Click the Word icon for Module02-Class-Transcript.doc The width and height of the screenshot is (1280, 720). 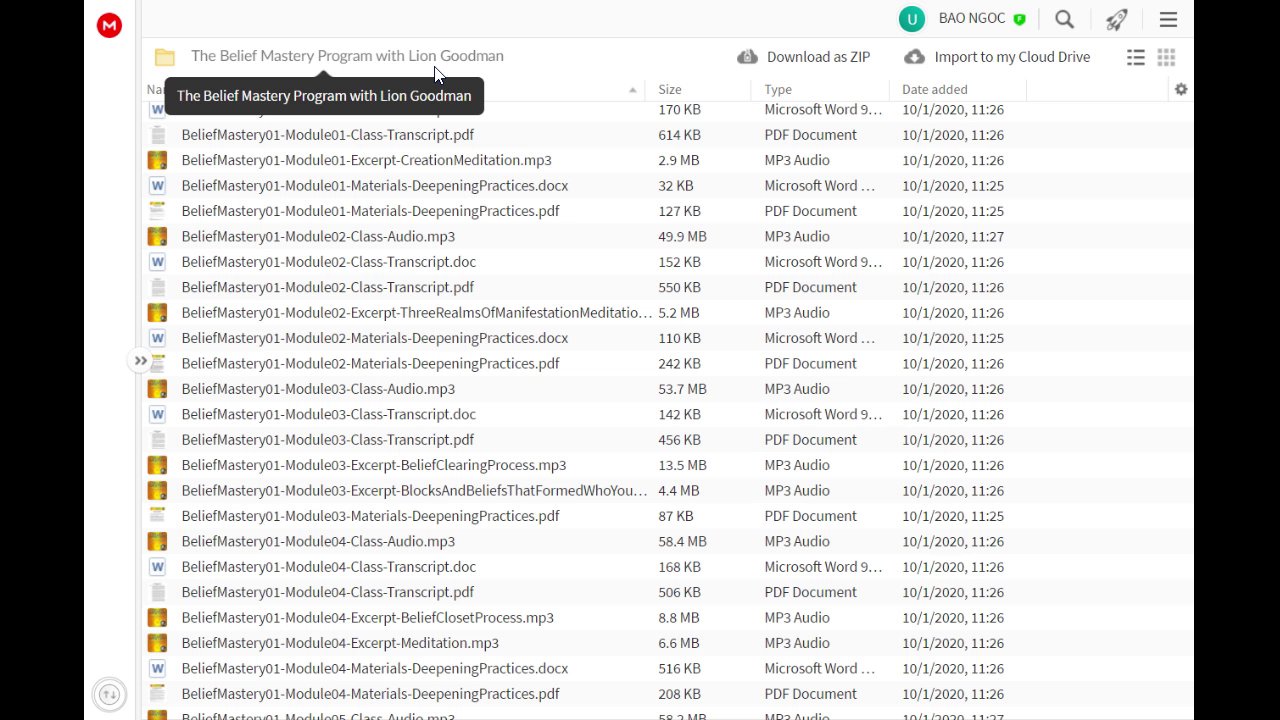(157, 262)
